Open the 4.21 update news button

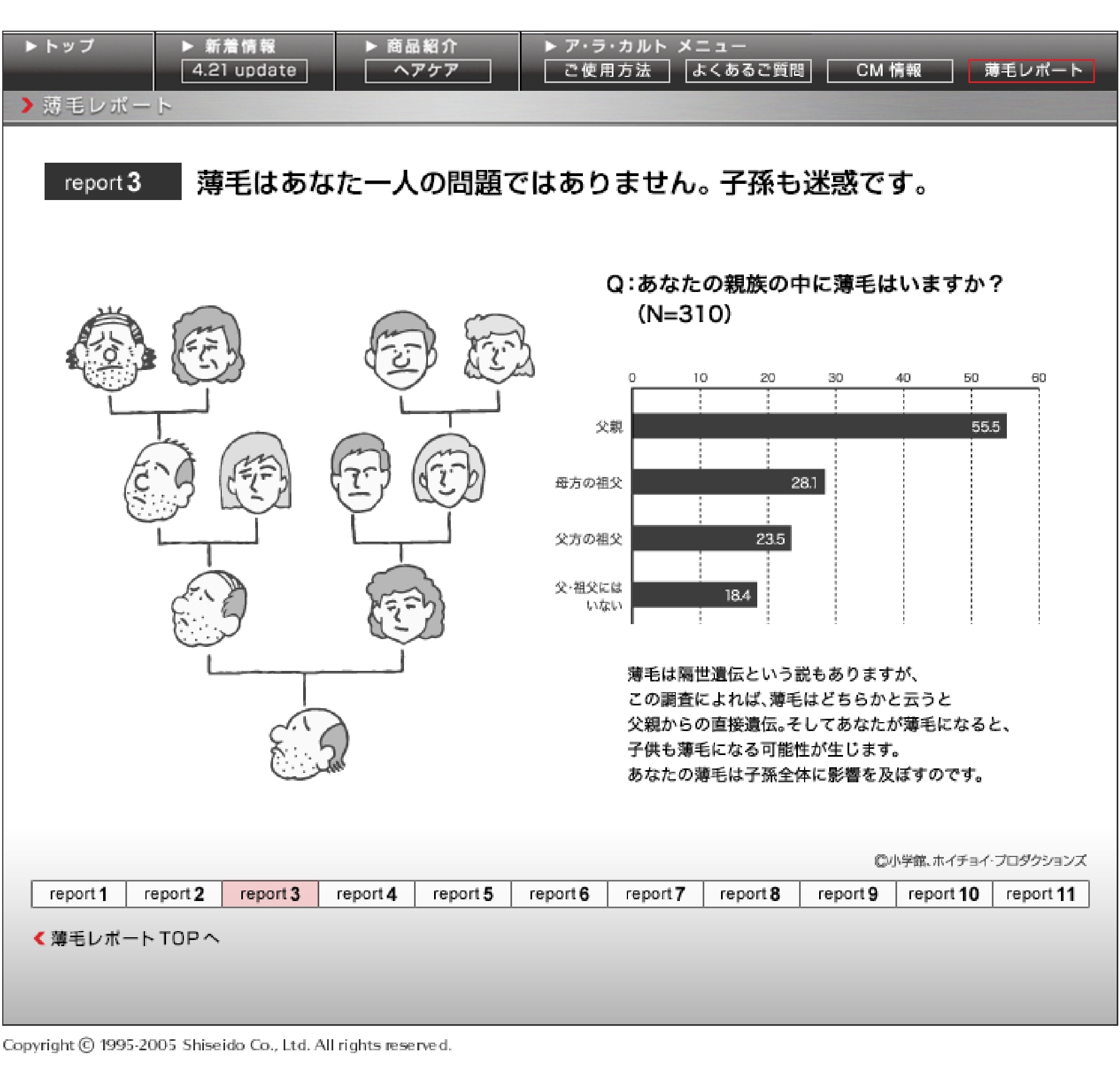244,71
